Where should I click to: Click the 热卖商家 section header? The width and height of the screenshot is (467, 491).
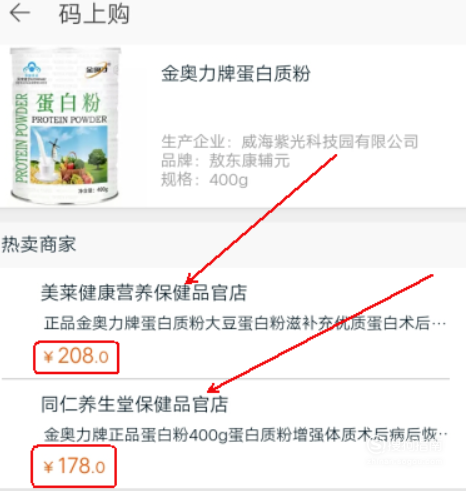[x=39, y=244]
